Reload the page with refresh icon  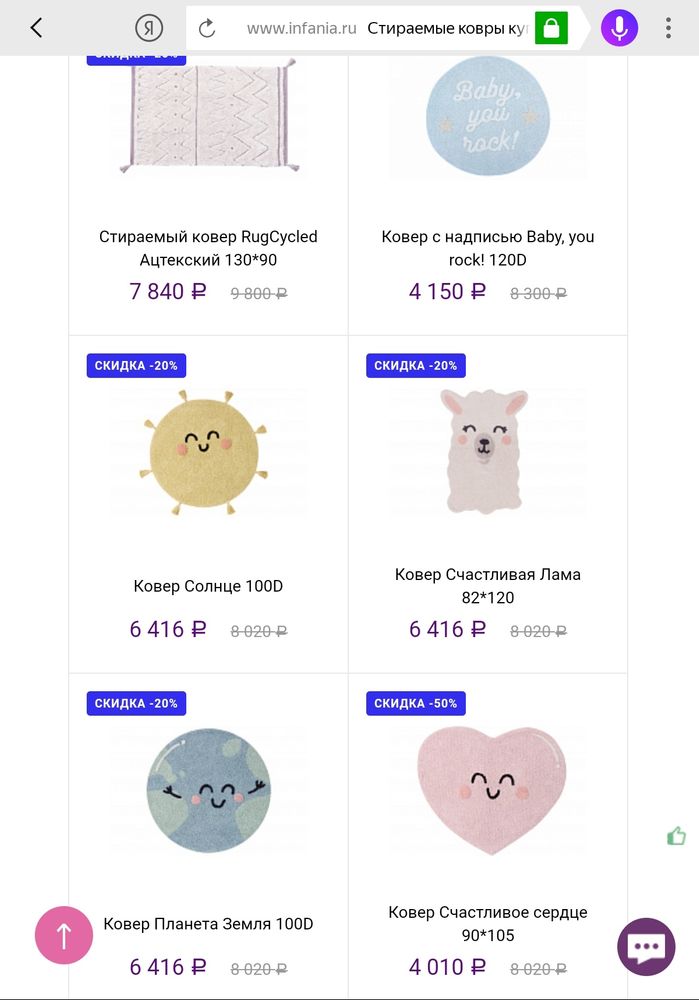coord(207,28)
